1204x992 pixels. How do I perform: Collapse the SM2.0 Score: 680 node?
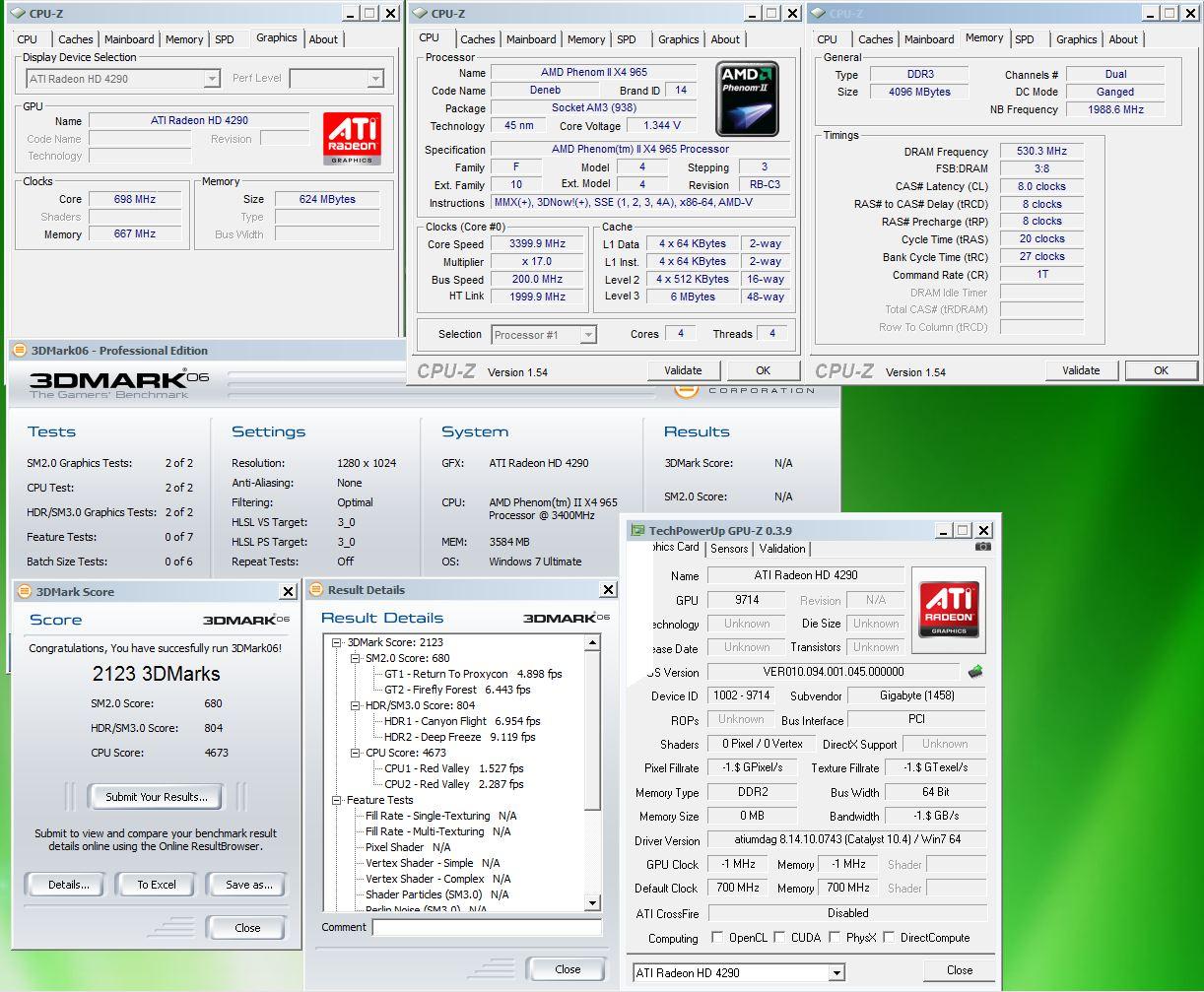[356, 658]
